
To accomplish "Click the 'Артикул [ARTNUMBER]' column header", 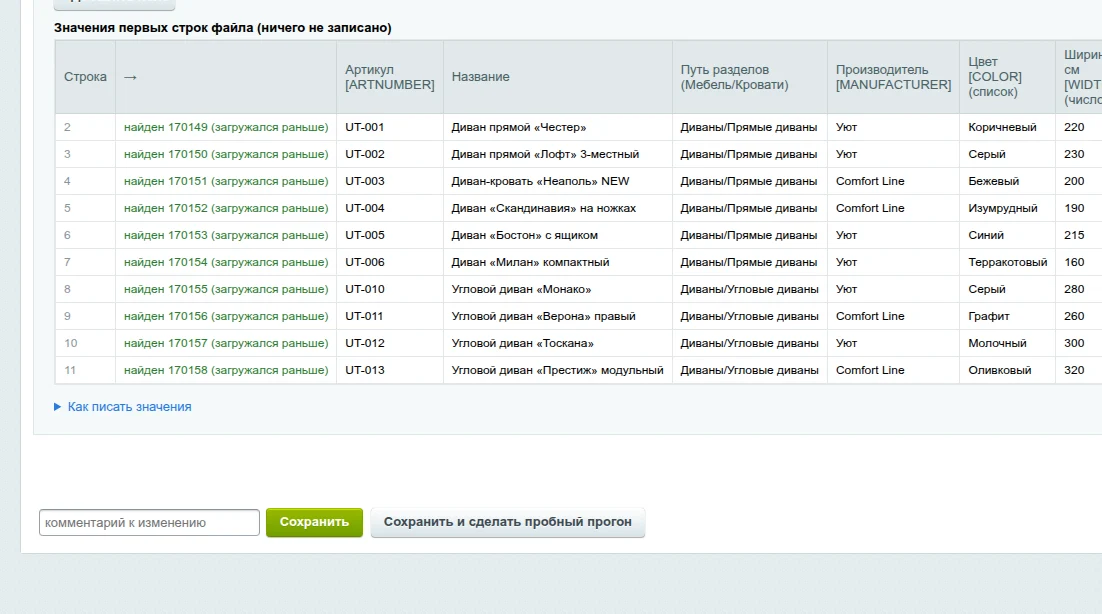I will point(389,77).
